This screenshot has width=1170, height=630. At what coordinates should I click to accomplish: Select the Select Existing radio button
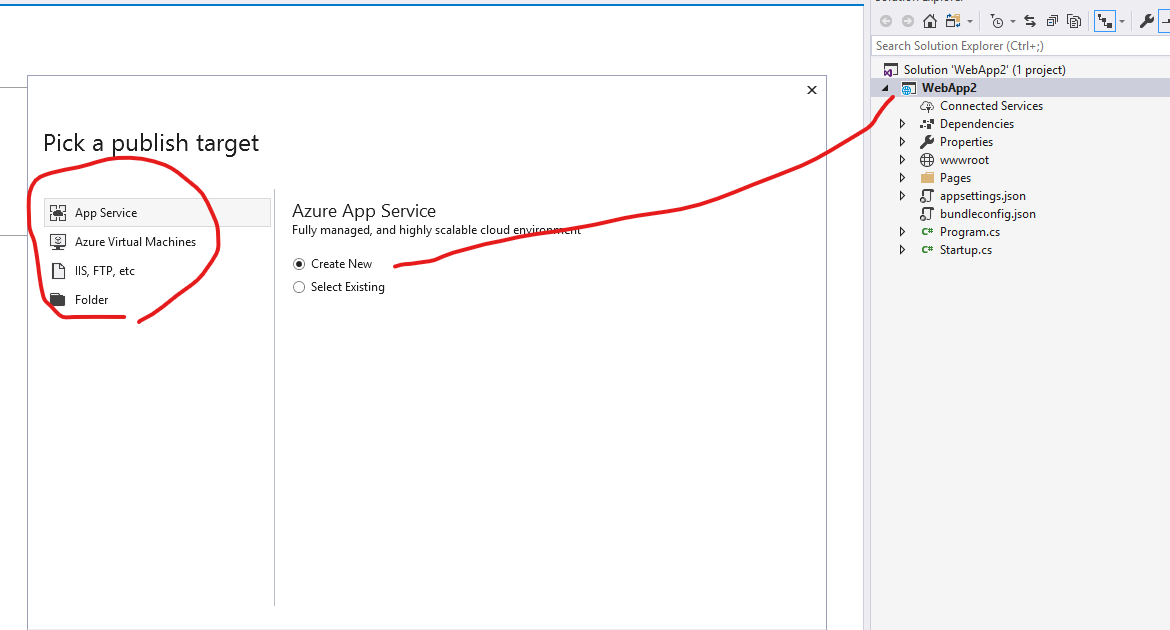pos(298,286)
